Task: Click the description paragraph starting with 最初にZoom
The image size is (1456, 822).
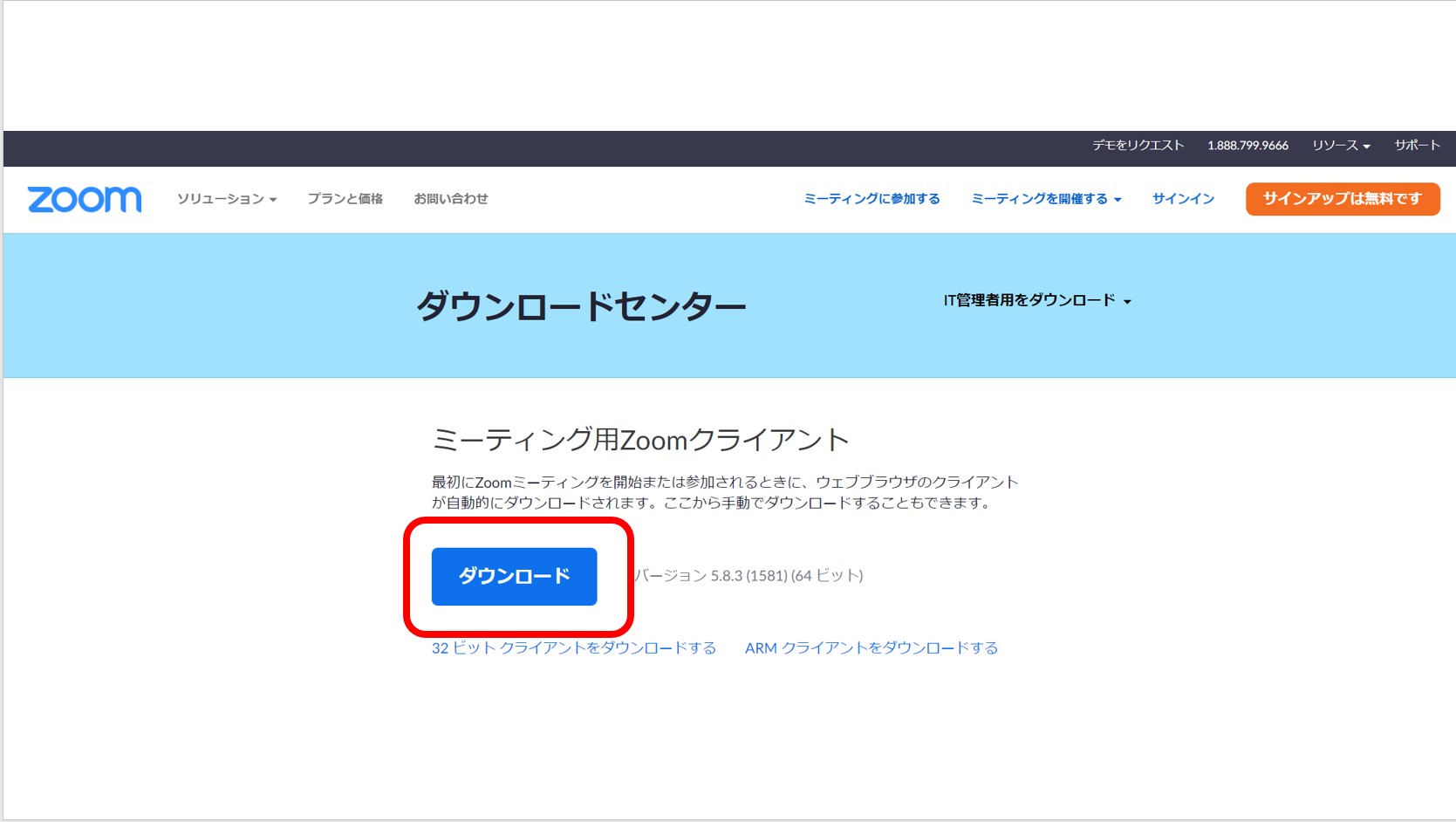Action: [724, 492]
